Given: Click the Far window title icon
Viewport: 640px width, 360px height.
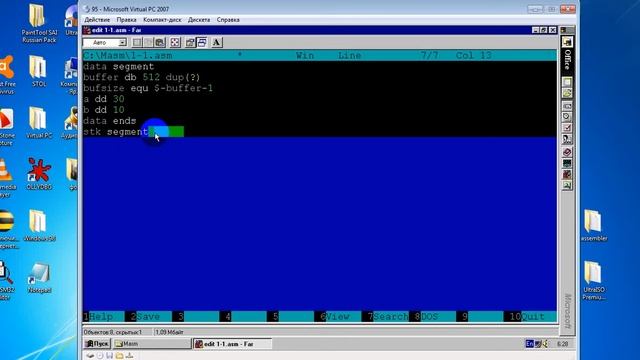Looking at the screenshot, I should (x=87, y=30).
